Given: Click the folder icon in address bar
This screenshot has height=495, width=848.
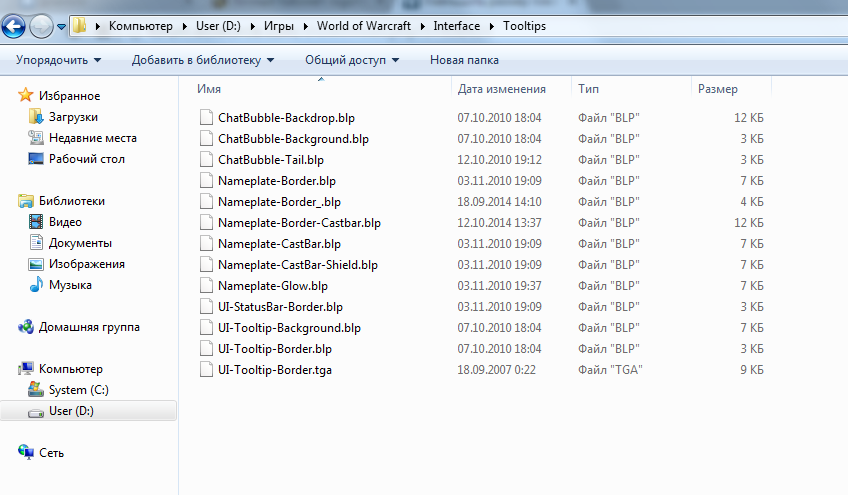Looking at the screenshot, I should (80, 25).
